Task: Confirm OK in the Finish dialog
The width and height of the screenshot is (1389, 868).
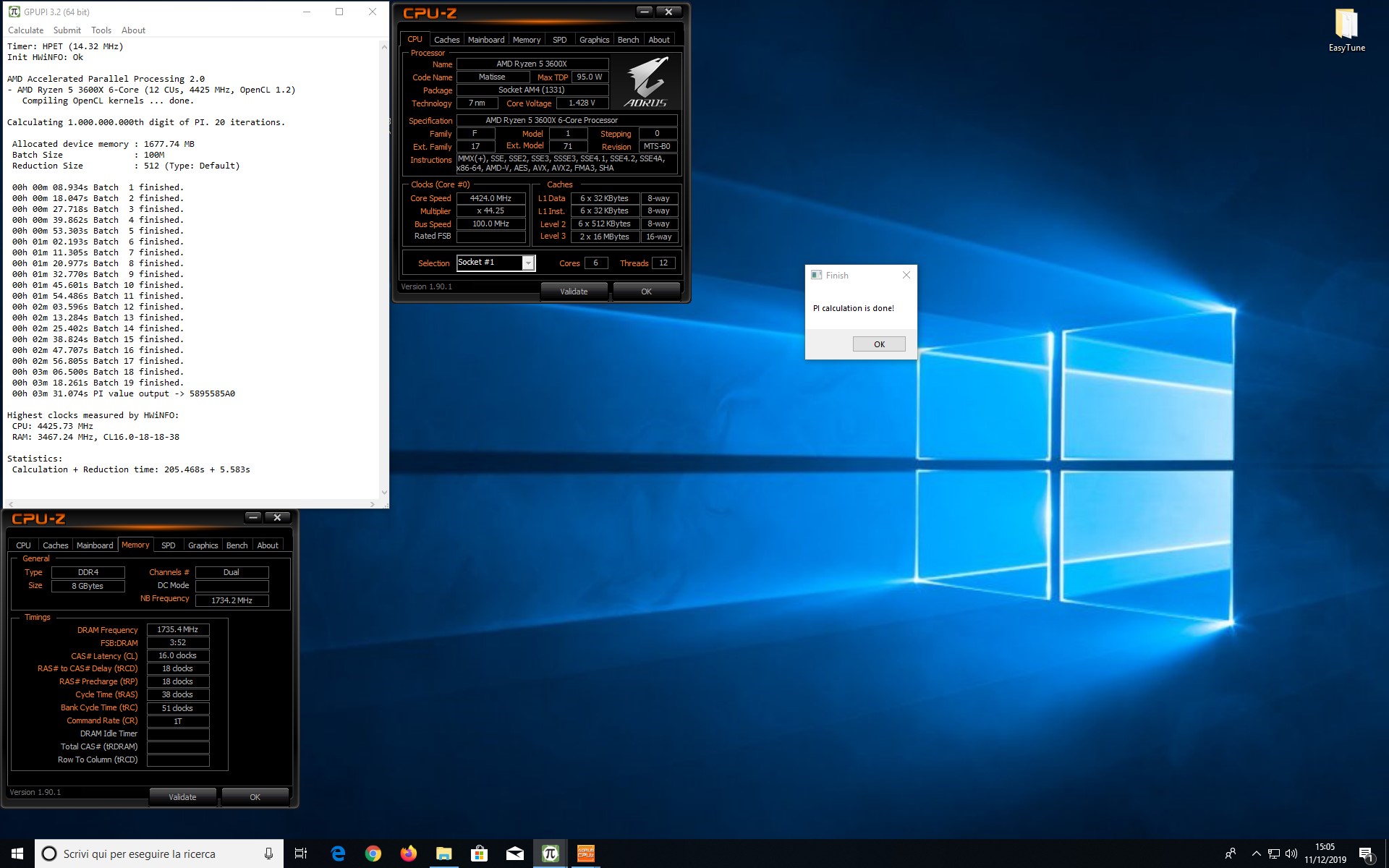Action: (879, 344)
